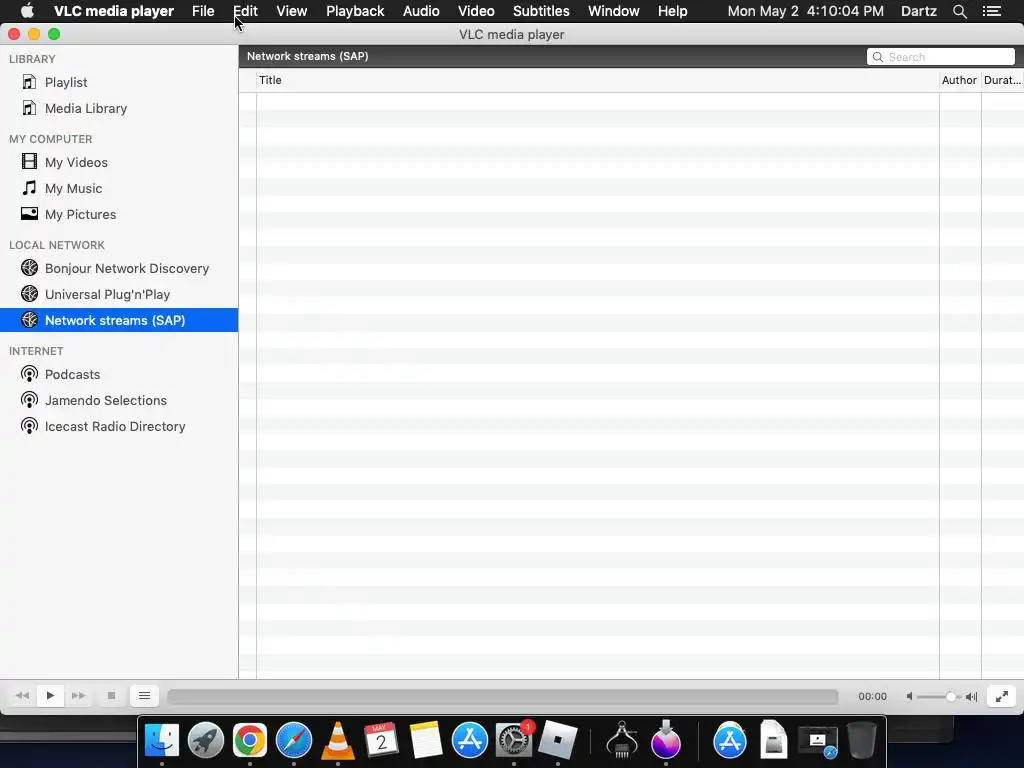Sort by the Duration column header
Image resolution: width=1024 pixels, height=768 pixels.
1002,80
